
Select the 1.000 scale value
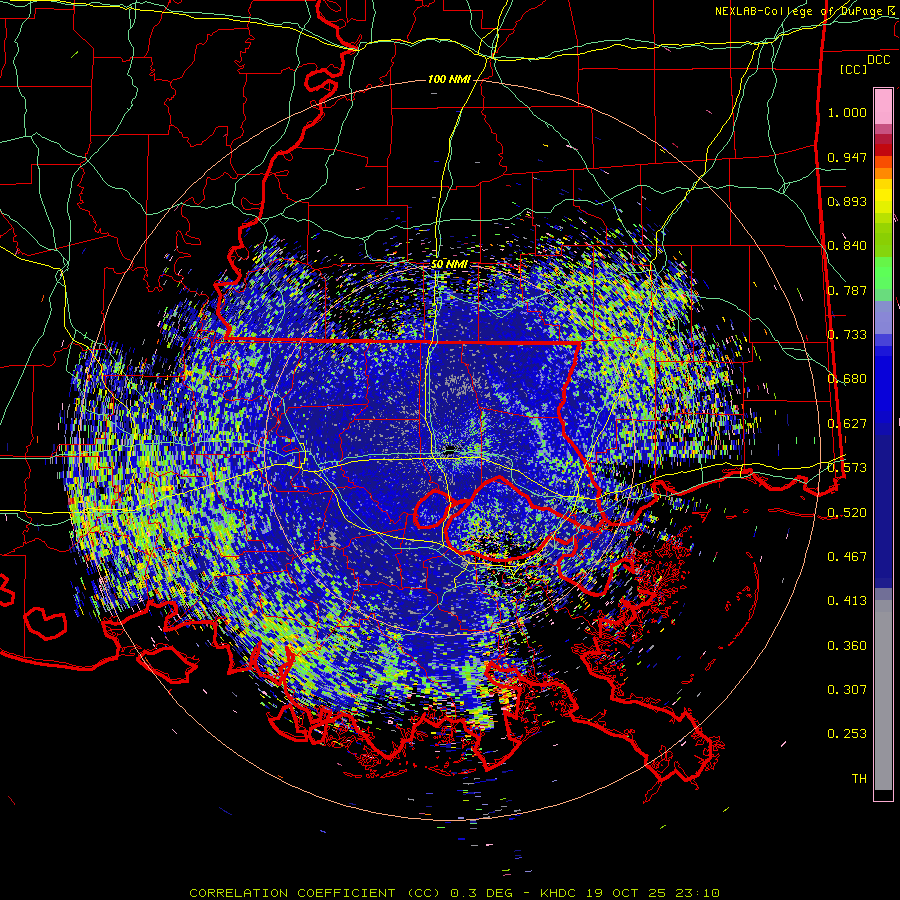(x=847, y=112)
